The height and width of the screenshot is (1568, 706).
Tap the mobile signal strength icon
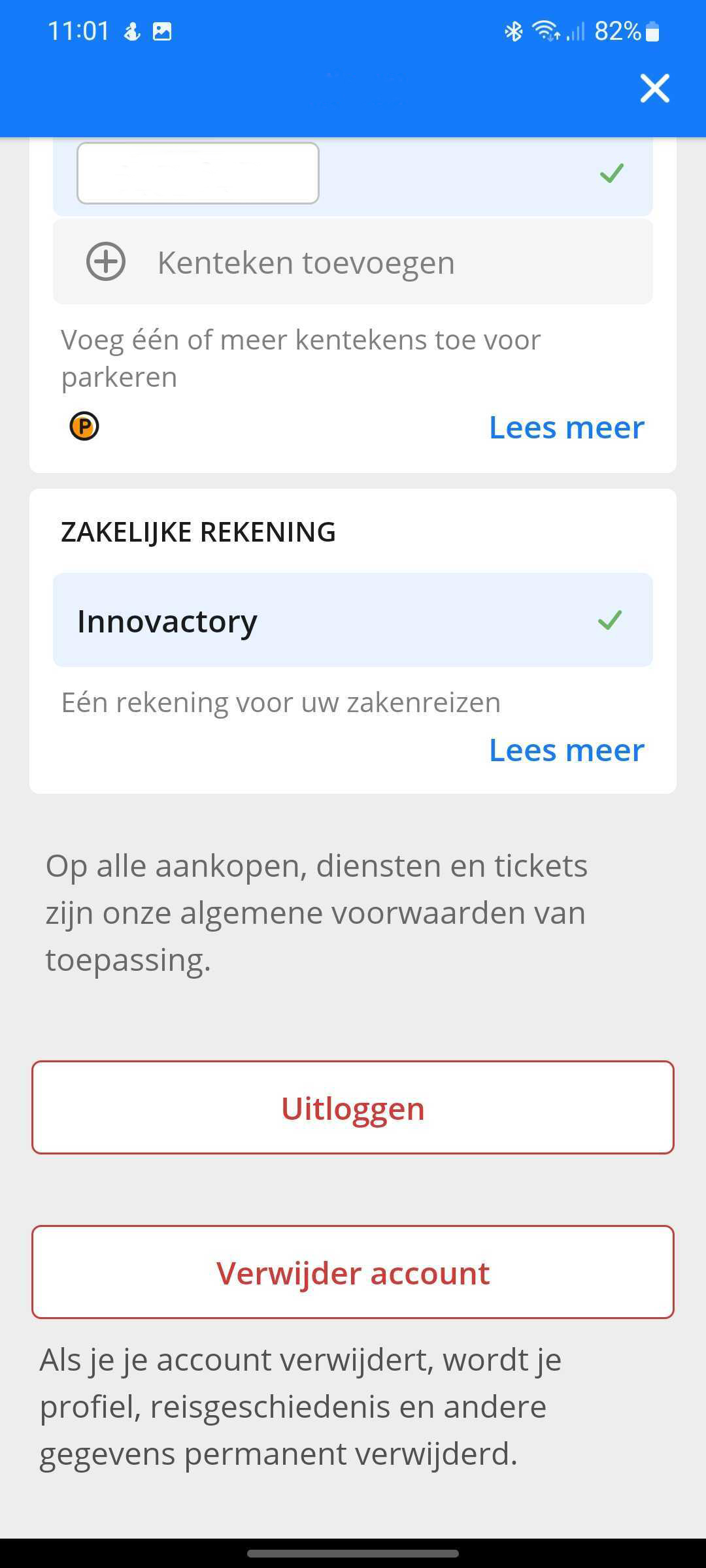[x=575, y=31]
